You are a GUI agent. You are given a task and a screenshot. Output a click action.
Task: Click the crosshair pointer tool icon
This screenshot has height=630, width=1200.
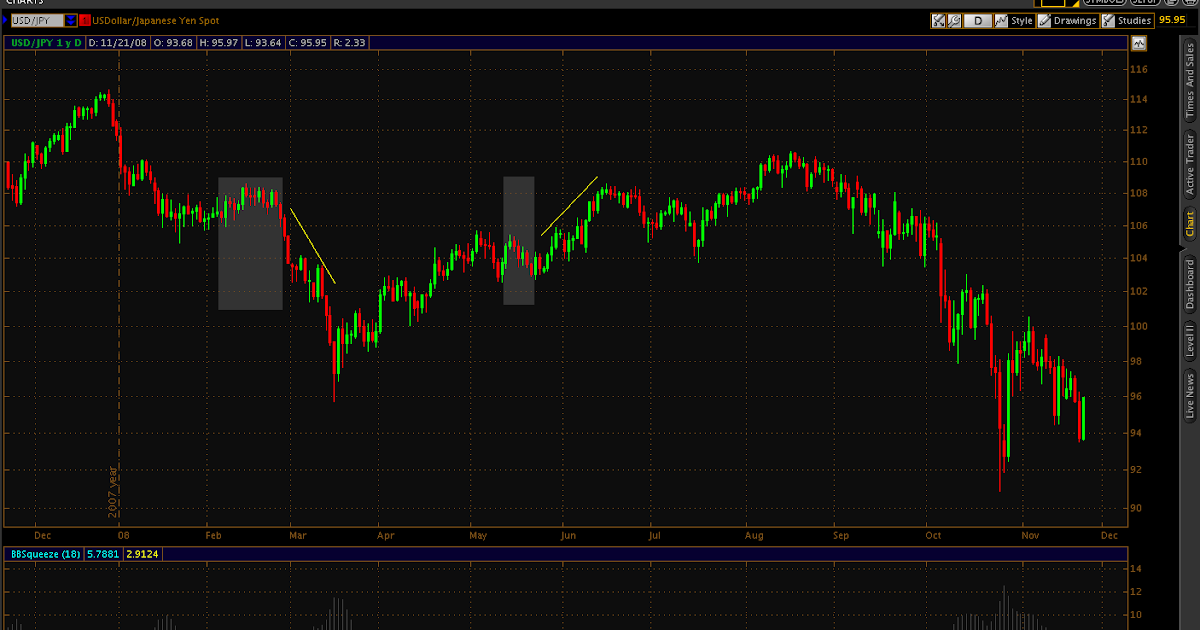pos(938,20)
